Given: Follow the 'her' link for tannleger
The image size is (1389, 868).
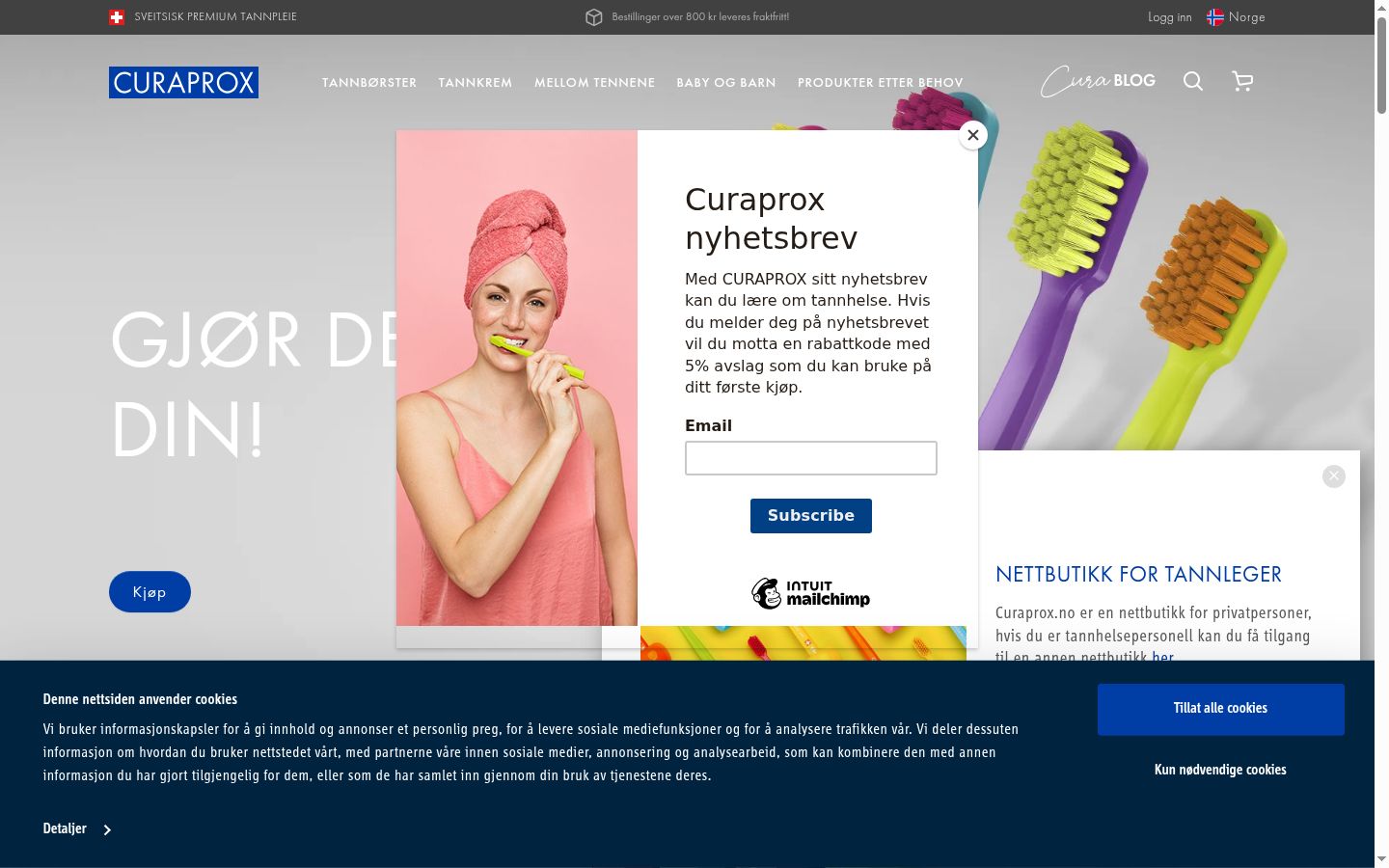Looking at the screenshot, I should pos(1162,657).
